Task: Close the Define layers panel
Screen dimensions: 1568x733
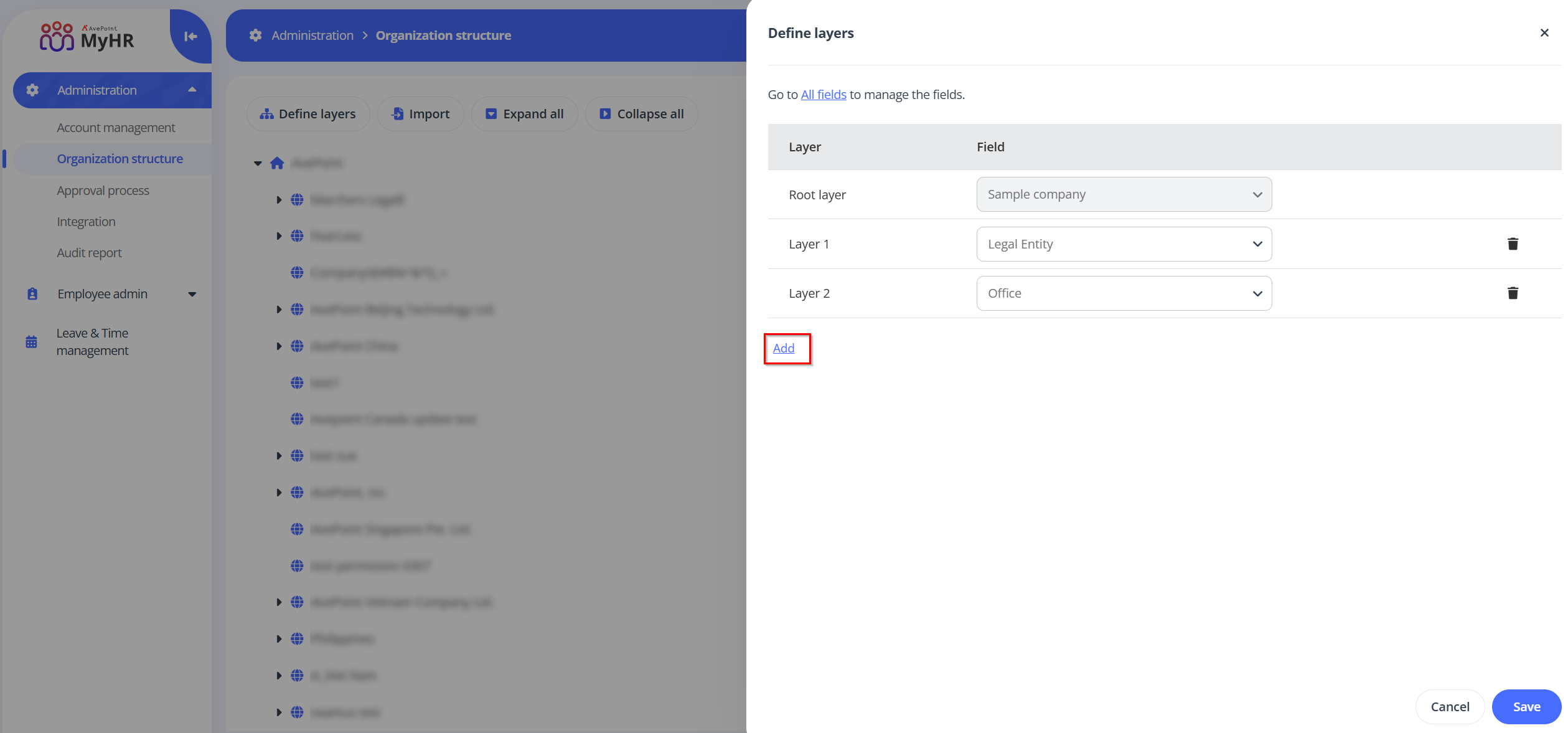Action: tap(1544, 33)
